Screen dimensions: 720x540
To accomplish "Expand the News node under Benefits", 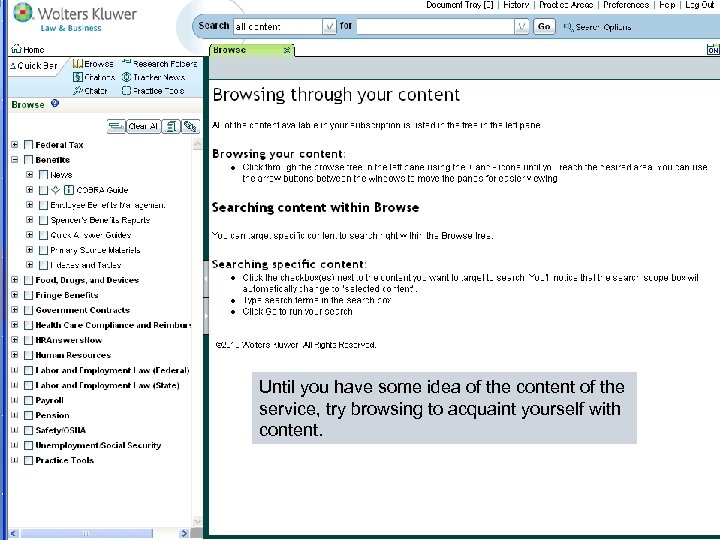I will click(29, 174).
